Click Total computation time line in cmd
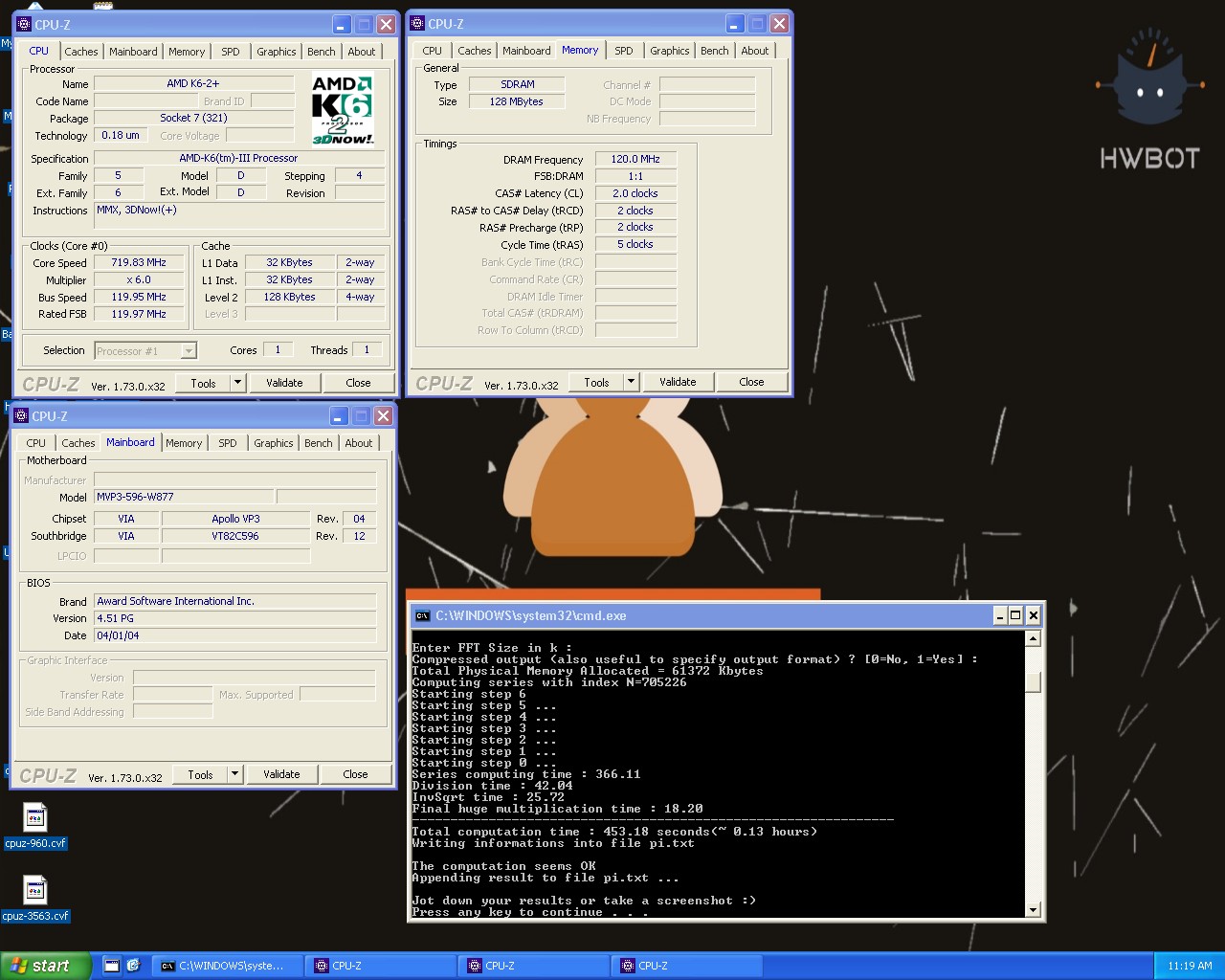 click(614, 832)
